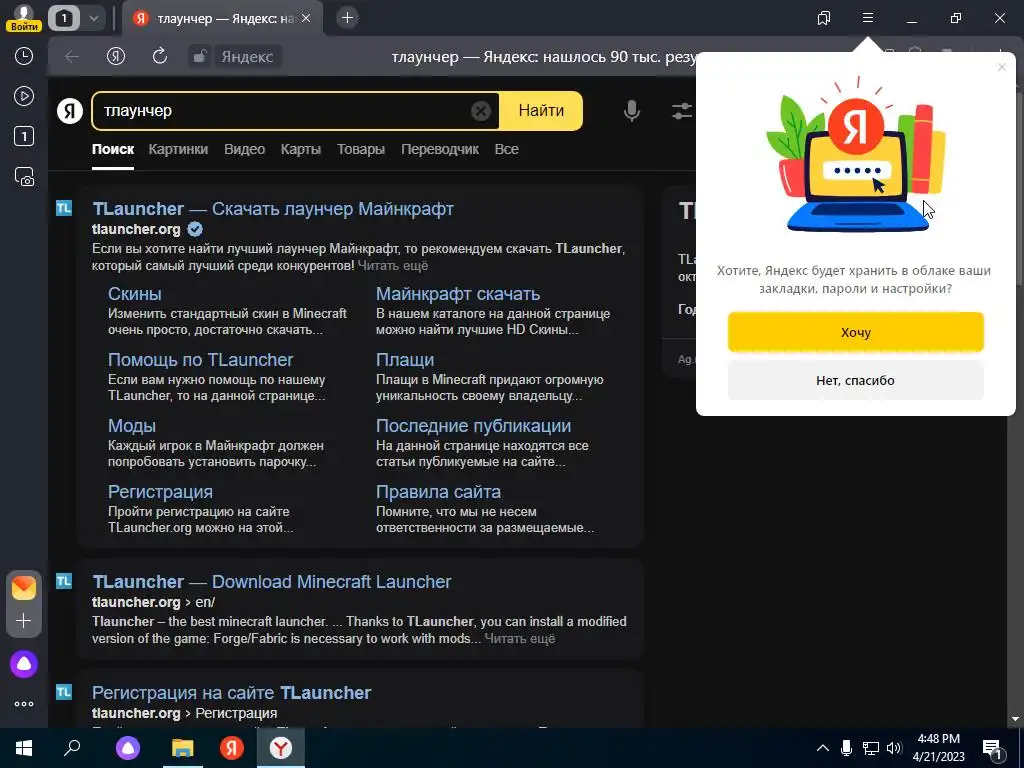
Task: Click the sidebar tabs icon showing 1
Action: [24, 136]
